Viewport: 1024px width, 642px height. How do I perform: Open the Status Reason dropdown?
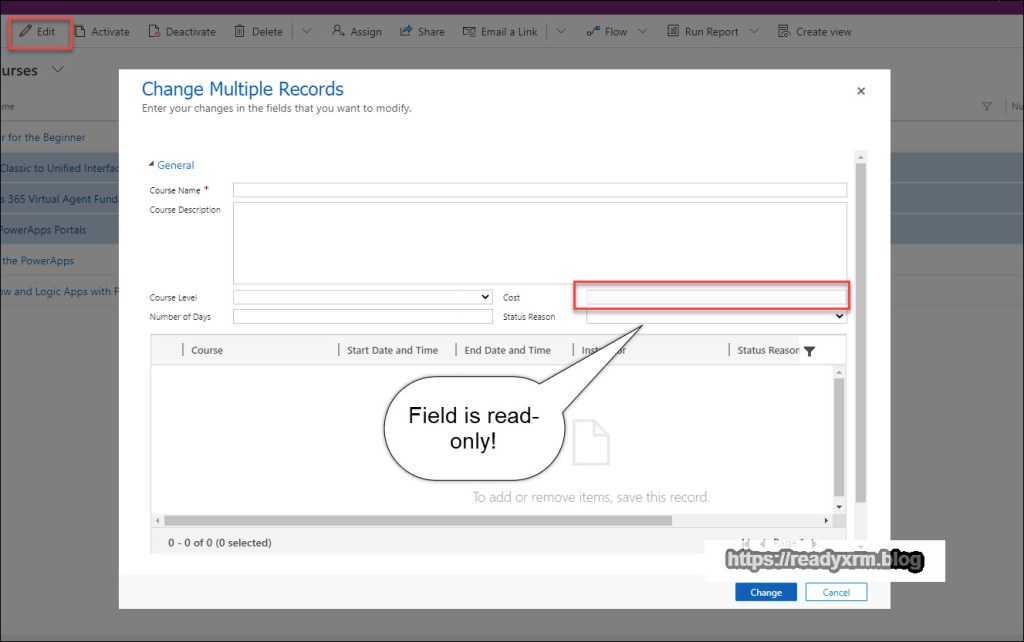[x=716, y=316]
